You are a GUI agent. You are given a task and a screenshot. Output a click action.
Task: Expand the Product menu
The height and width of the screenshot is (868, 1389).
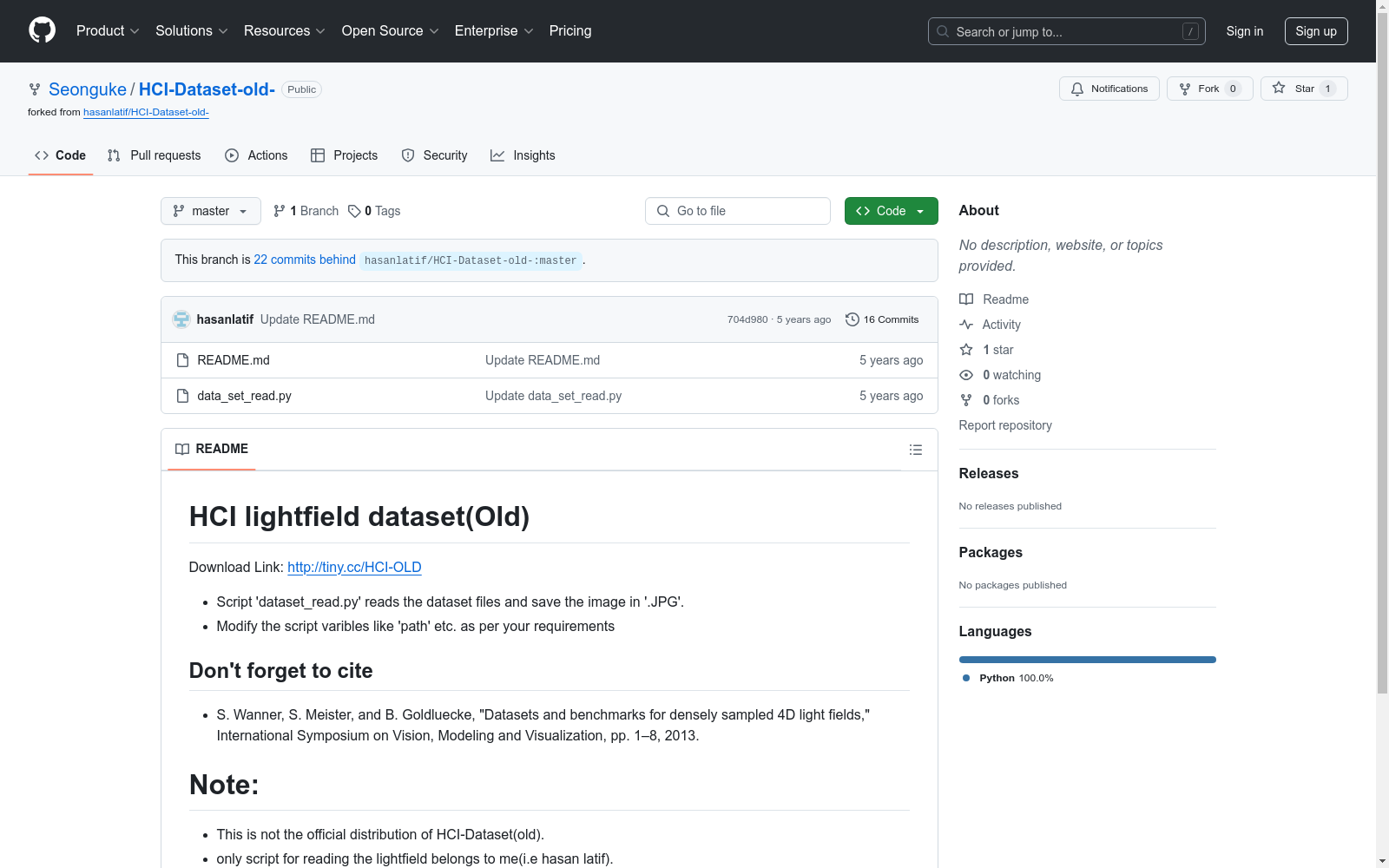[108, 31]
